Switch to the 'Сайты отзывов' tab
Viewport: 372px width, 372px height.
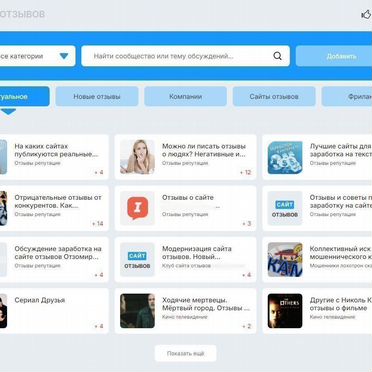click(x=274, y=97)
